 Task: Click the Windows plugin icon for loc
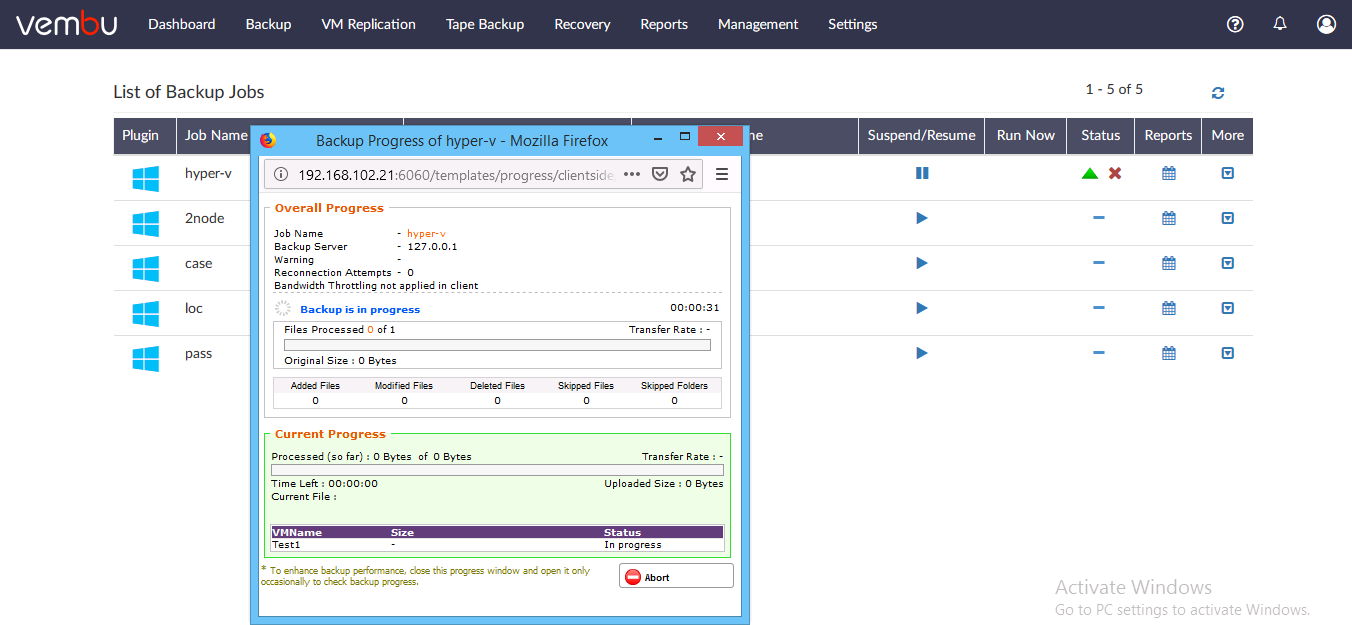pyautogui.click(x=145, y=314)
